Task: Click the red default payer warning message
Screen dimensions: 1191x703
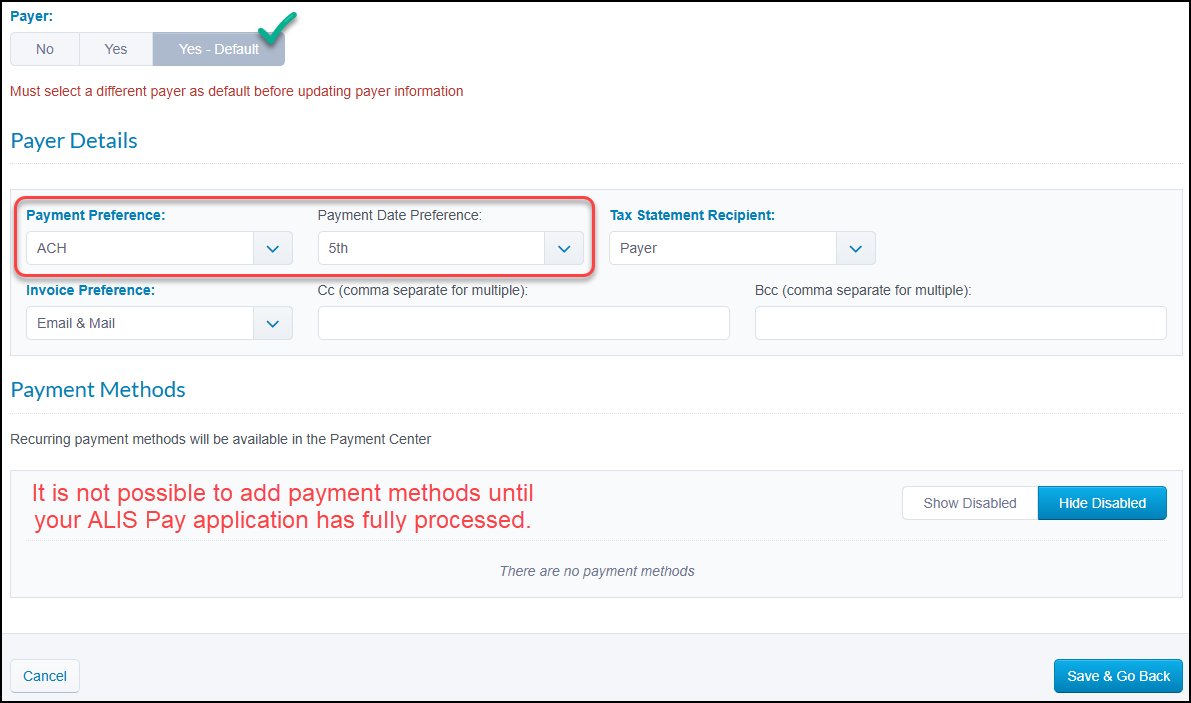Action: point(236,92)
